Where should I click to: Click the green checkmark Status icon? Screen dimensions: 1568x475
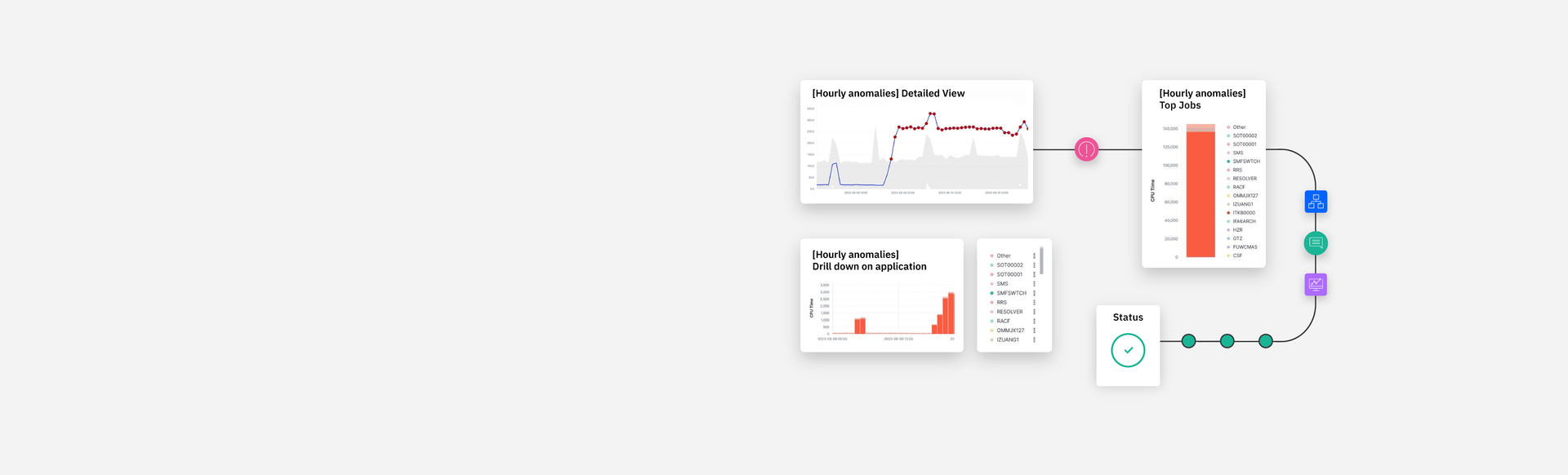[1128, 350]
